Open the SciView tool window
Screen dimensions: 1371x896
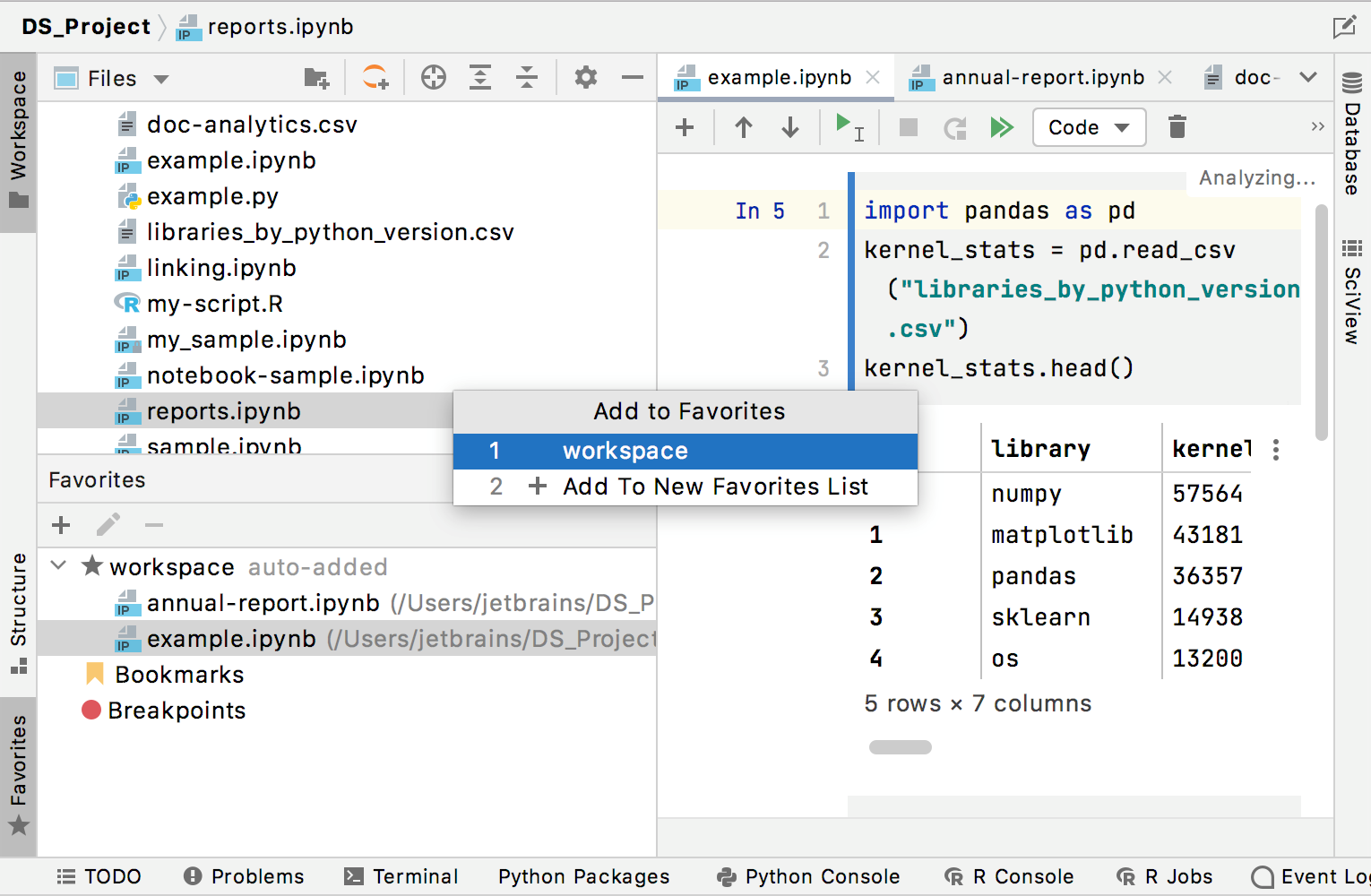(1352, 293)
